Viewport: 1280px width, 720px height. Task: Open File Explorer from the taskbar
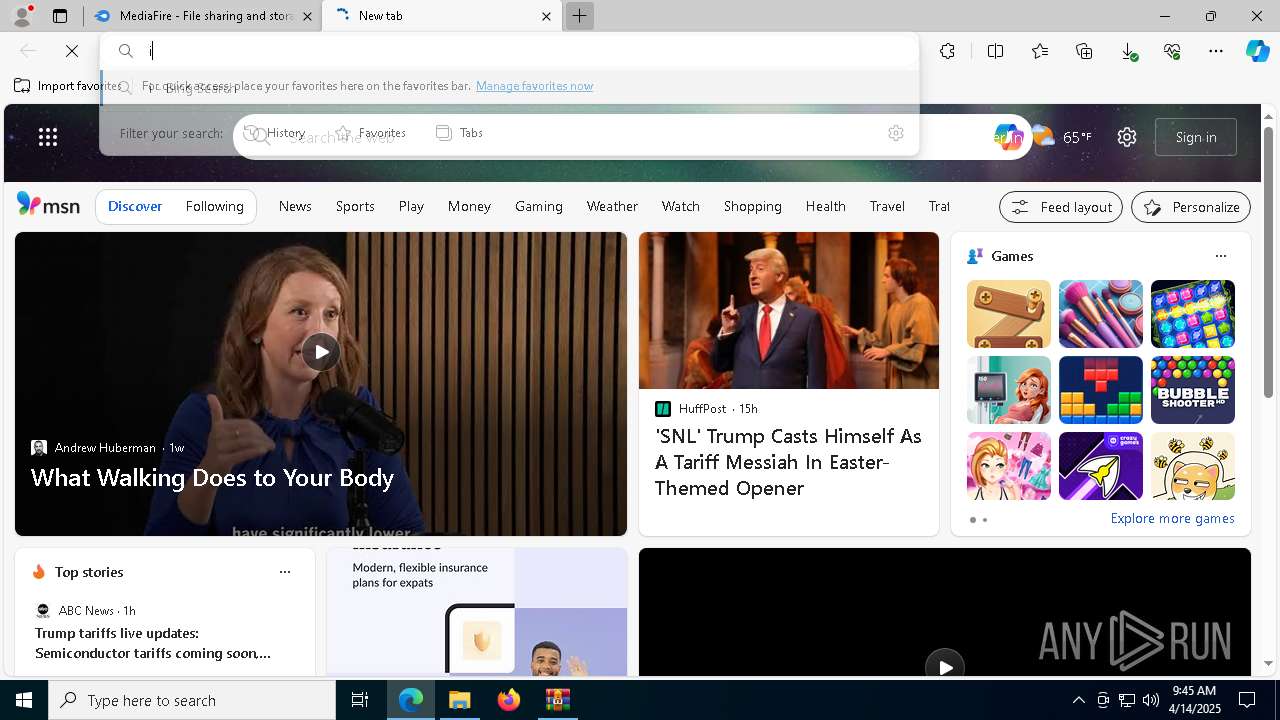pyautogui.click(x=460, y=700)
